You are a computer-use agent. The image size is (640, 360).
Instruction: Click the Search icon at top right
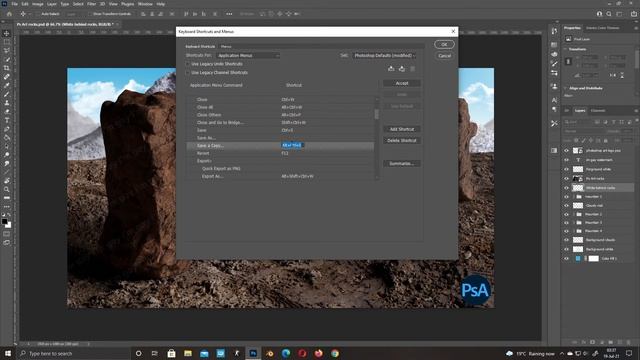[x=609, y=14]
